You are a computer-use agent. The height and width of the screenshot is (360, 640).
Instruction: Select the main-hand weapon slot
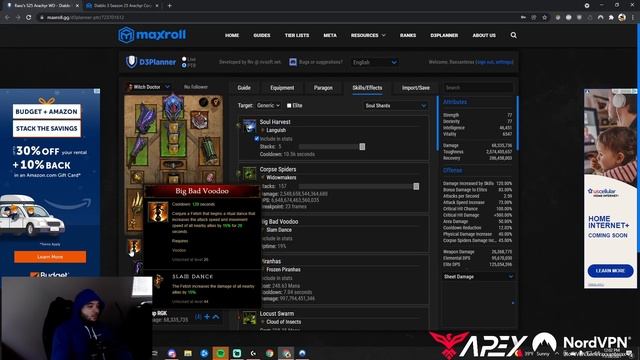(136, 210)
